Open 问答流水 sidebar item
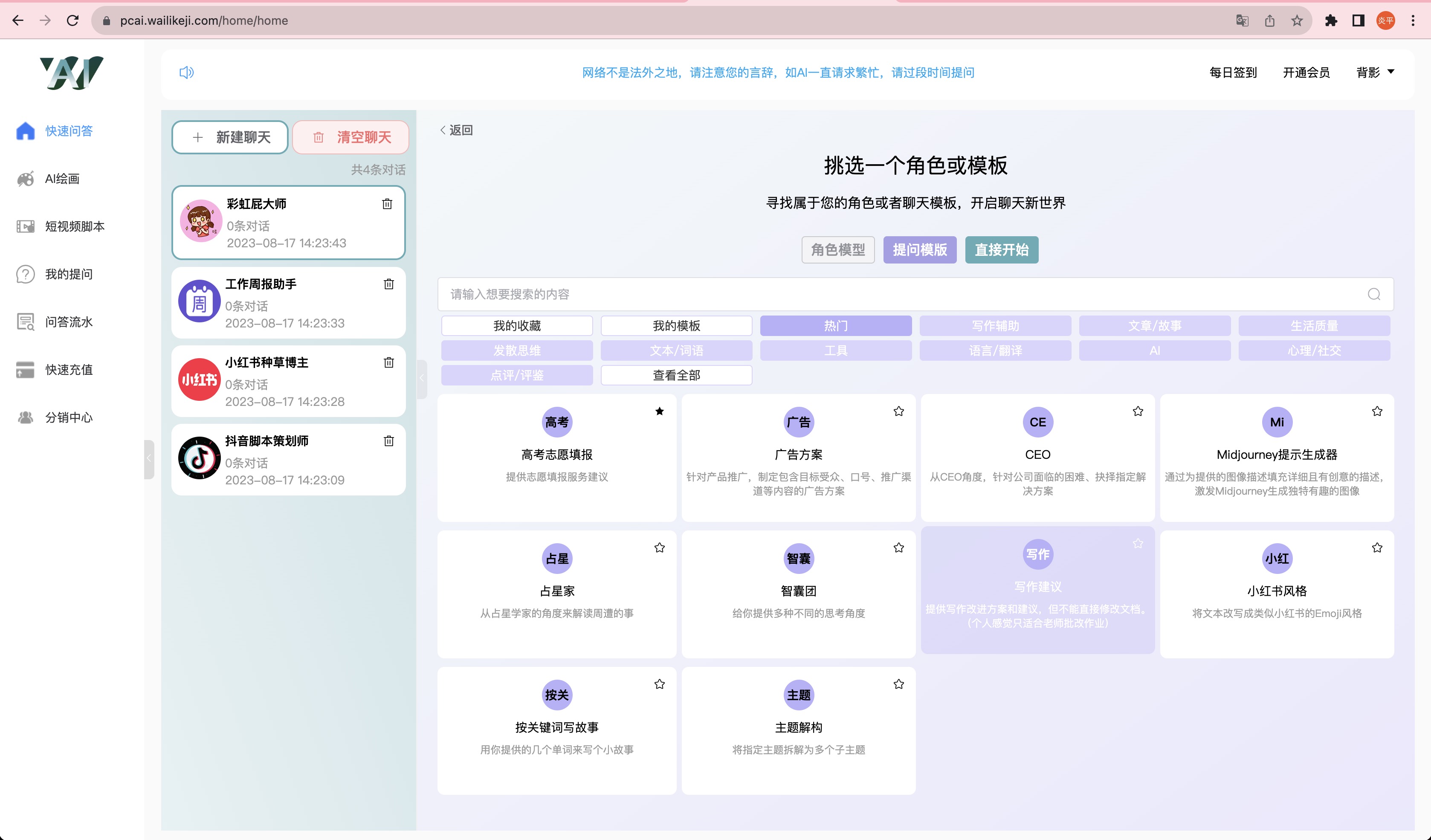Image resolution: width=1431 pixels, height=840 pixels. tap(55, 322)
